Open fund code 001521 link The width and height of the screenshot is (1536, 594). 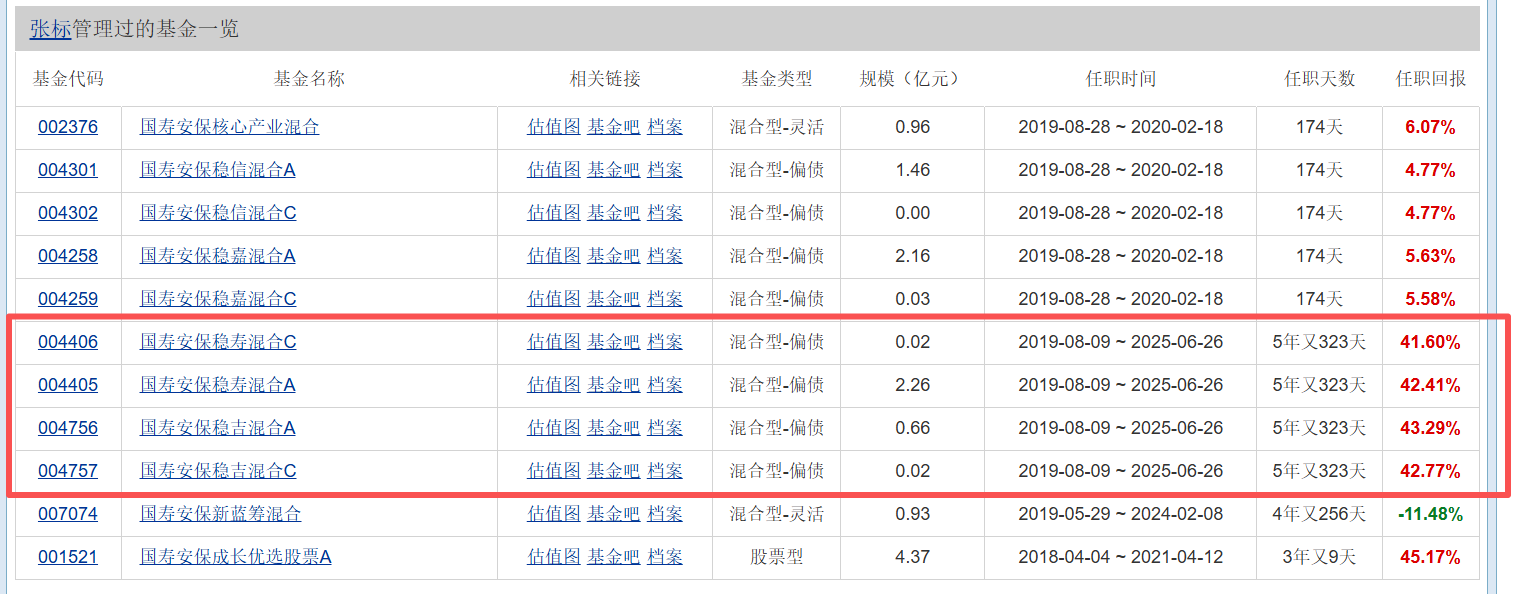tap(68, 557)
